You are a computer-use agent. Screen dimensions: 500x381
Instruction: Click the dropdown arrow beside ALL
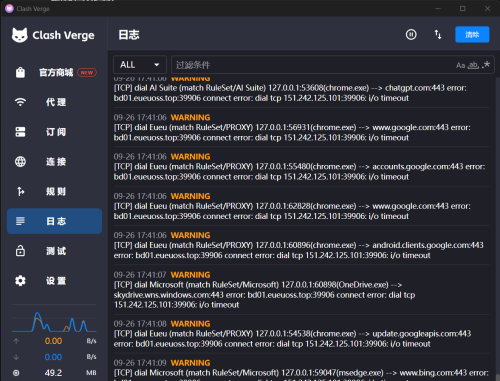point(157,65)
